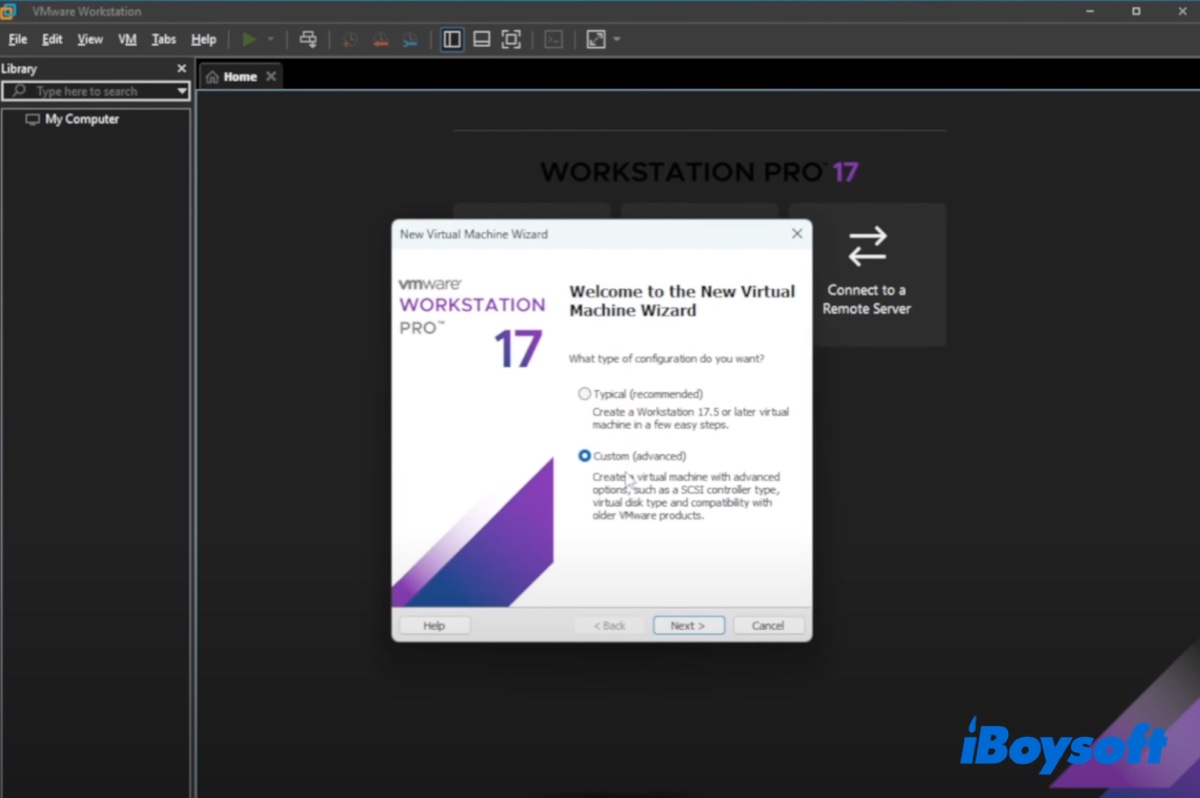1200x798 pixels.
Task: Click the Take Snapshot clock icon
Action: click(x=350, y=39)
